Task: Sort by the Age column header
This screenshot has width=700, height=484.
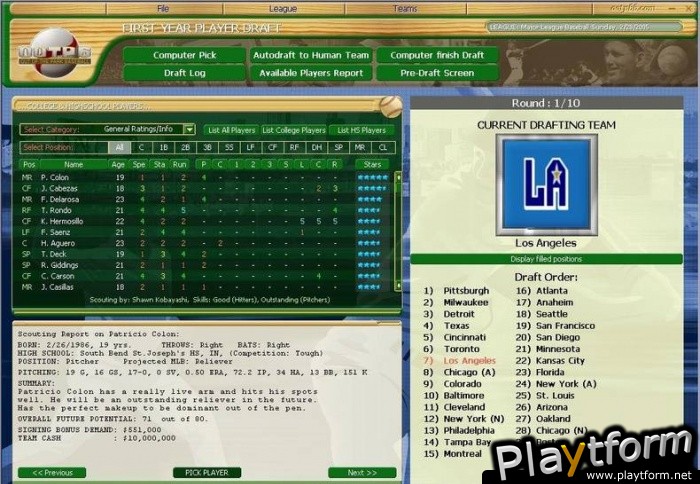Action: click(118, 165)
